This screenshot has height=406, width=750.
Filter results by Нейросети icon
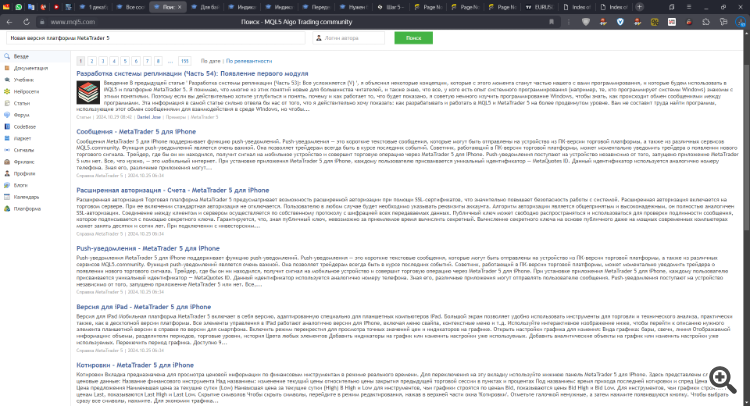click(7, 91)
